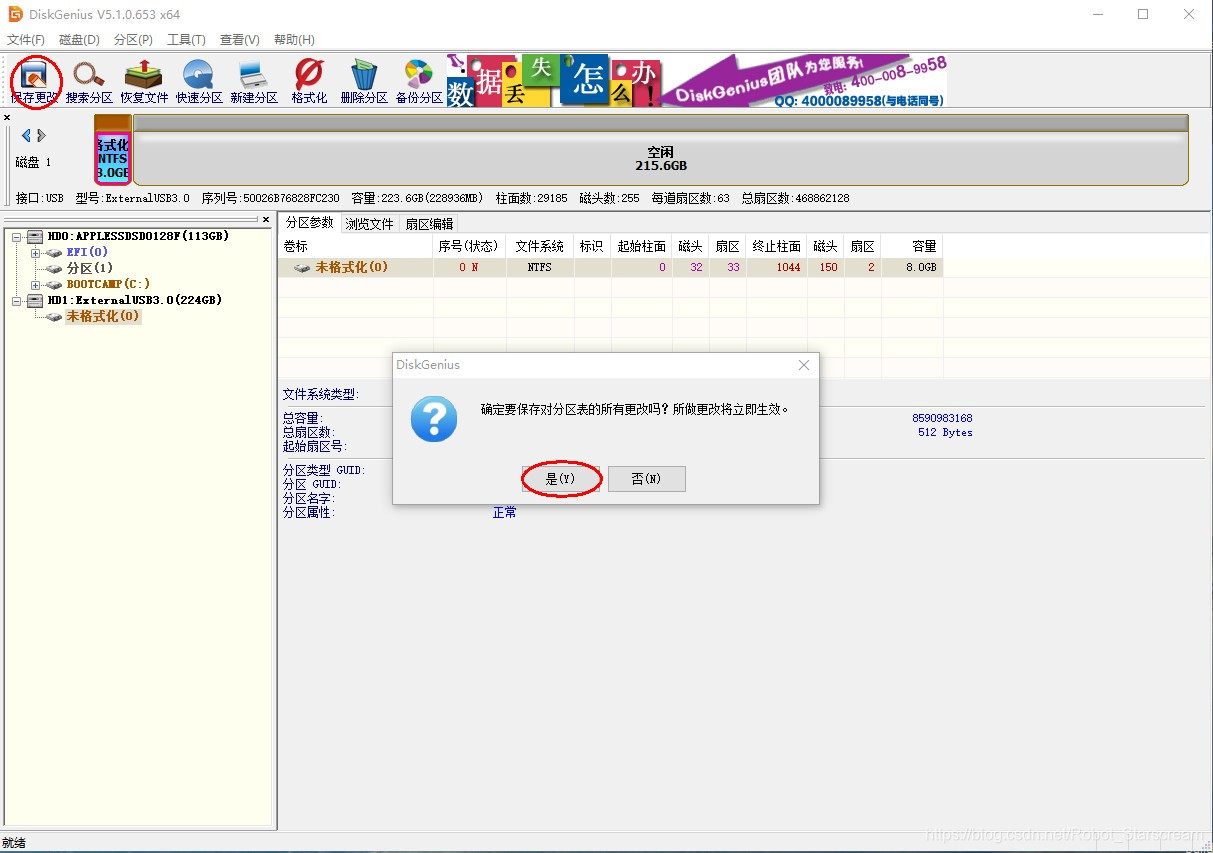Click the 新建分区 new partition icon
The image size is (1213, 853).
click(254, 80)
